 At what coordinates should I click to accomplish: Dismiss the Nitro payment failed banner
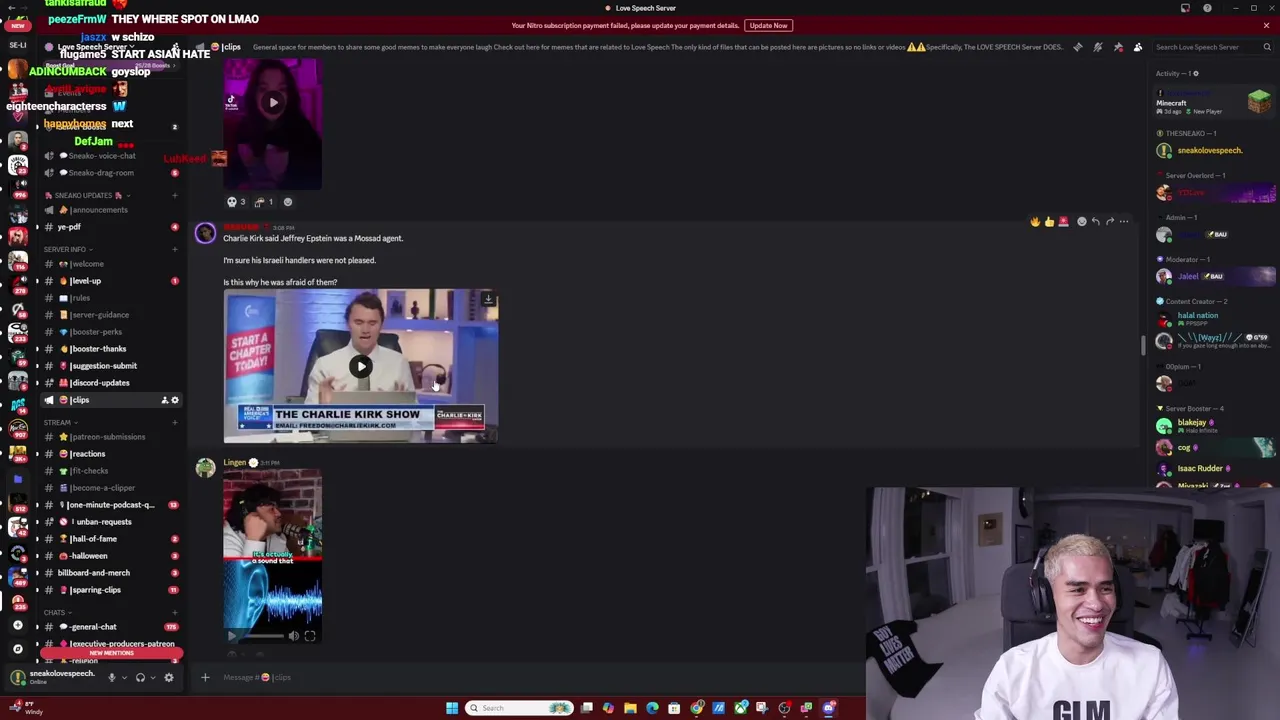[1266, 25]
